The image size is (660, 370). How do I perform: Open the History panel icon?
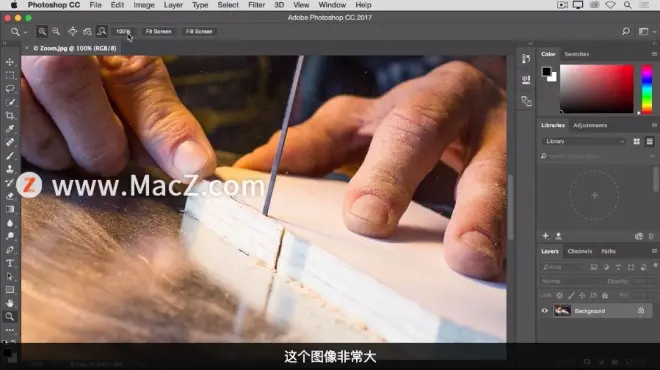tap(526, 59)
